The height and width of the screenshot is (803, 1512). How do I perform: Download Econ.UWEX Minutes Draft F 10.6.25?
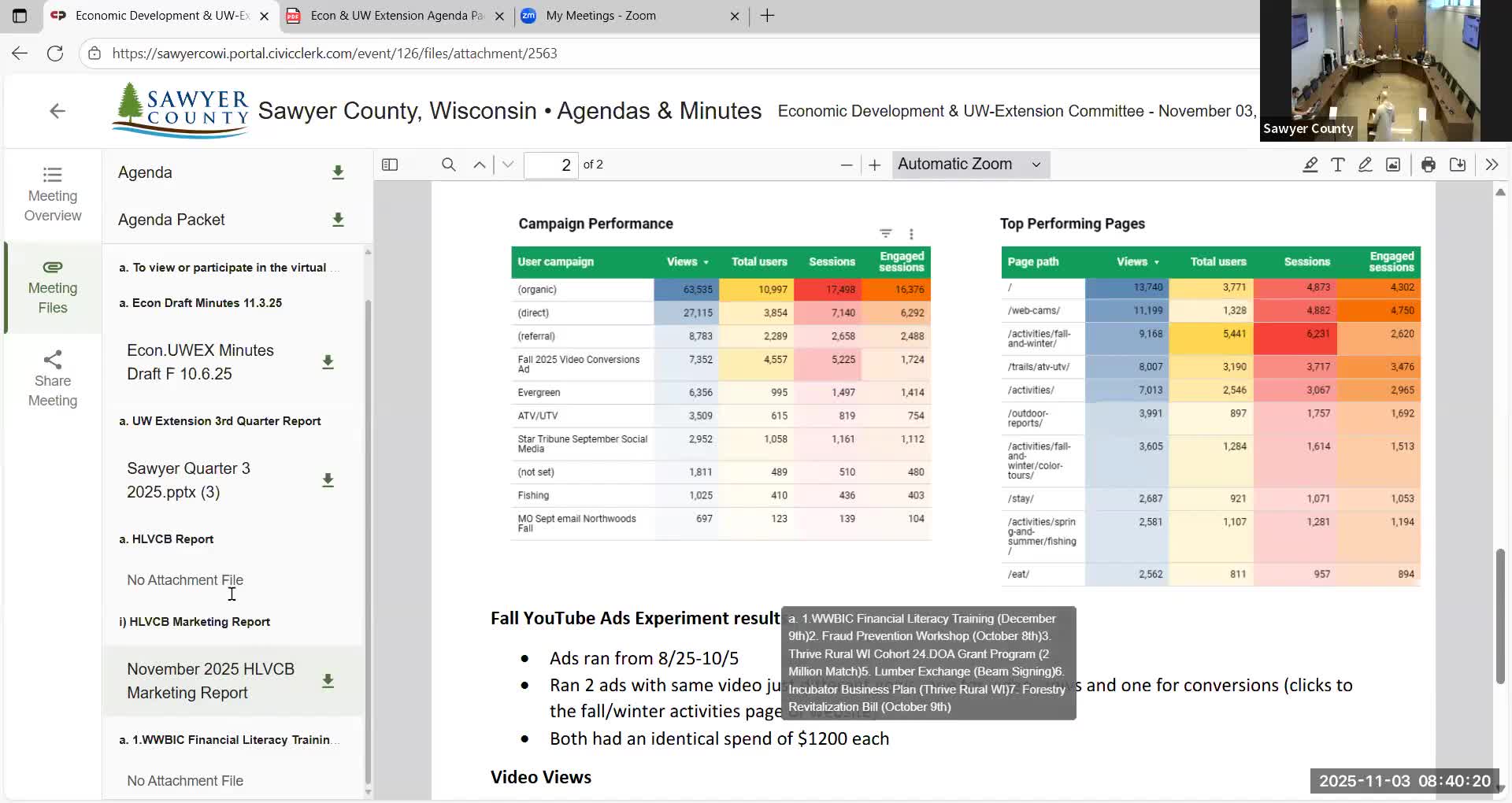(x=328, y=362)
